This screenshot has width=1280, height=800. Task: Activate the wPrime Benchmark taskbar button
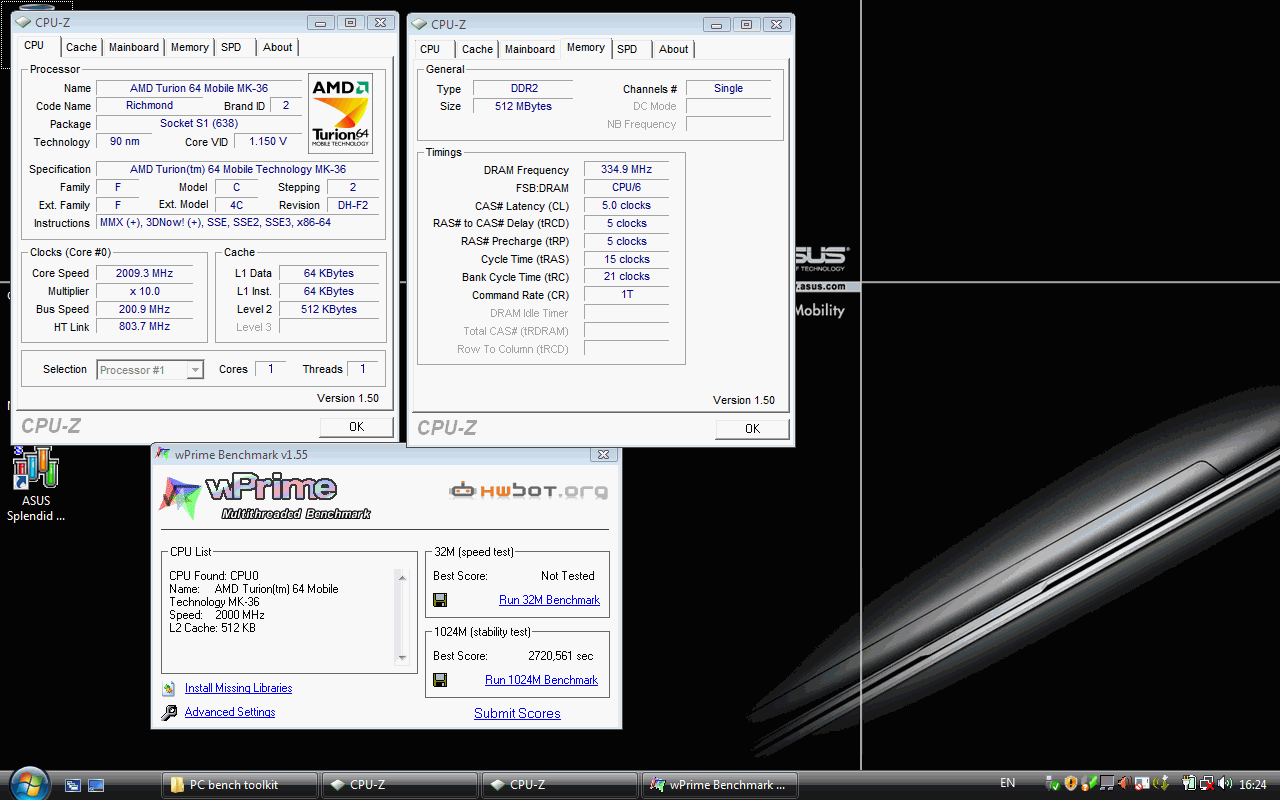click(x=719, y=785)
